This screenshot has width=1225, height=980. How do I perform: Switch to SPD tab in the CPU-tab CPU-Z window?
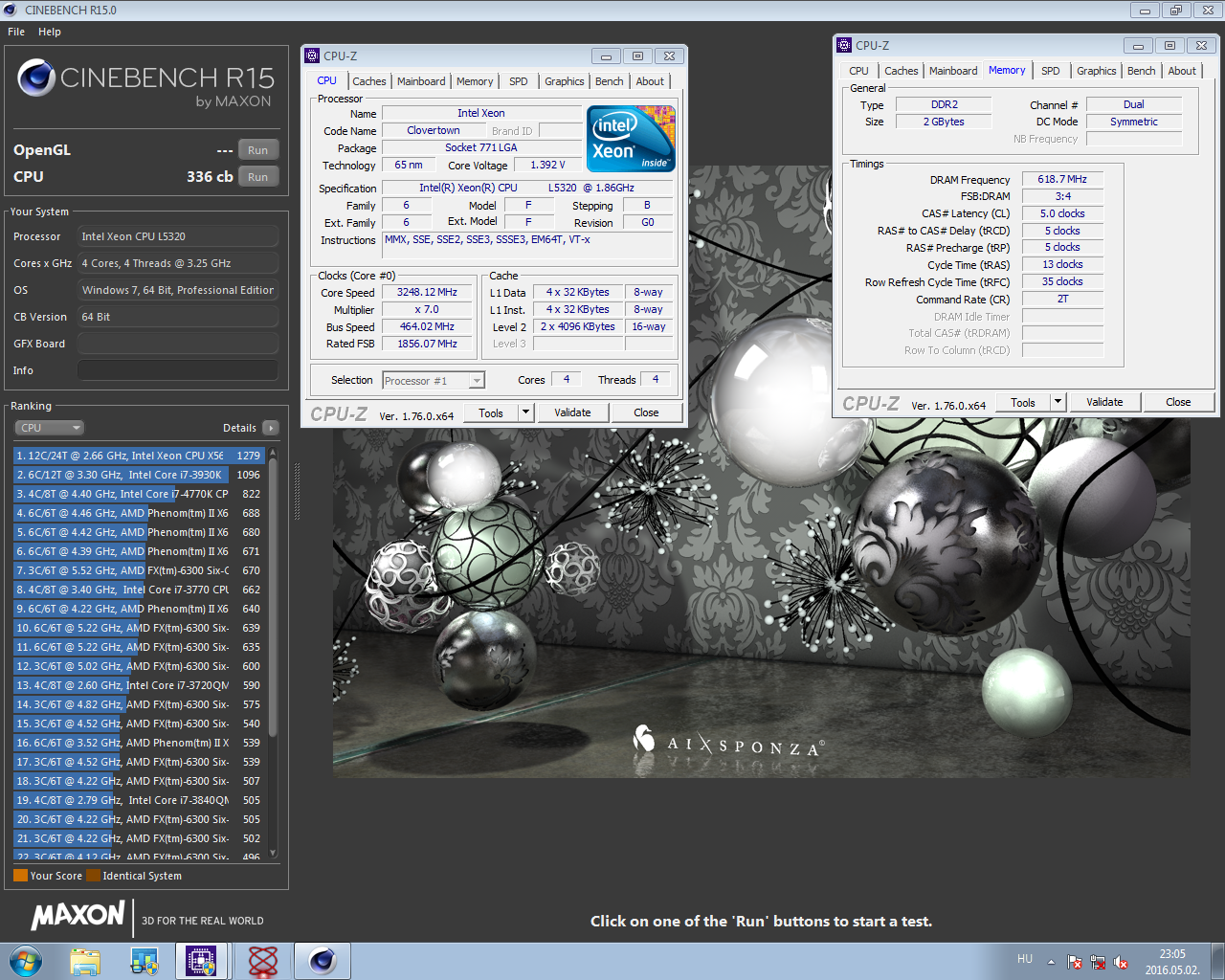pos(519,81)
